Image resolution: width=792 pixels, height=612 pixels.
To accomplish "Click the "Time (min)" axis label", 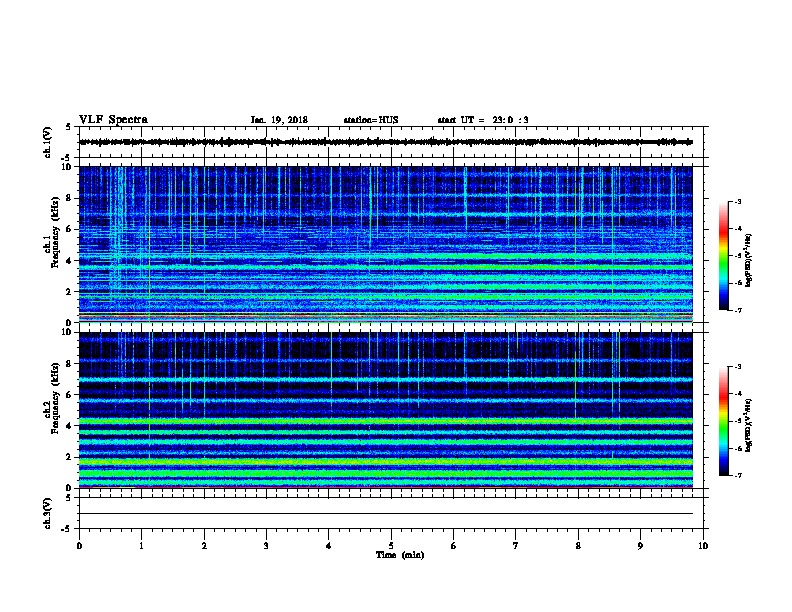I will pyautogui.click(x=400, y=555).
